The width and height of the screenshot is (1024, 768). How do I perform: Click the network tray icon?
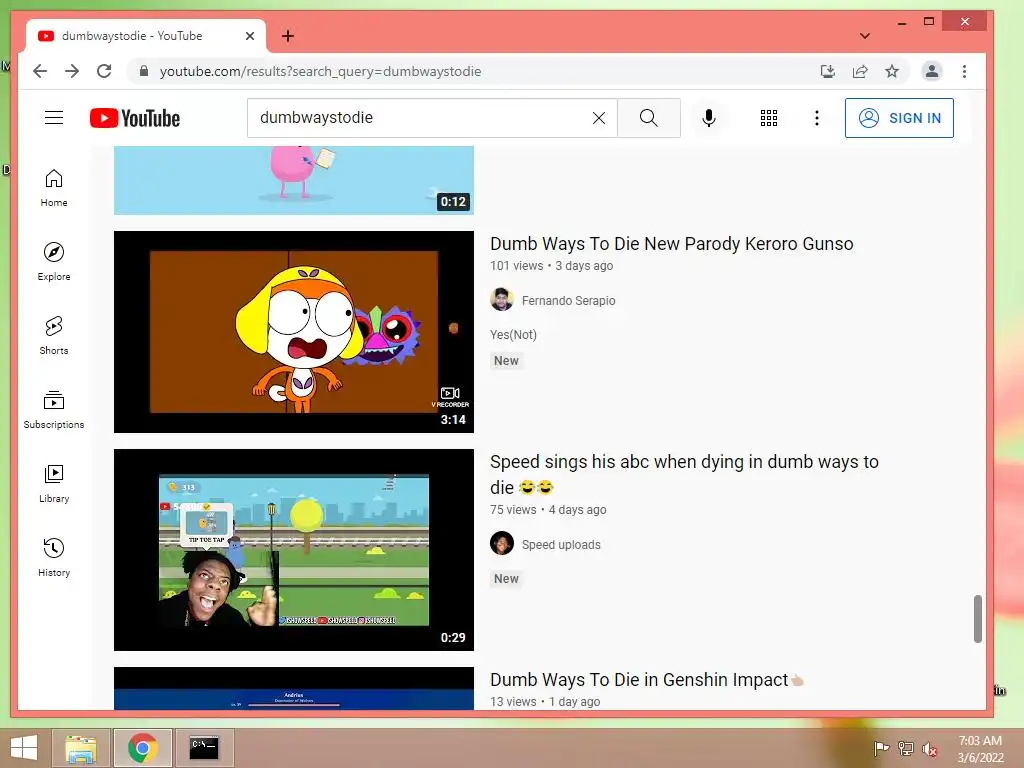point(905,748)
